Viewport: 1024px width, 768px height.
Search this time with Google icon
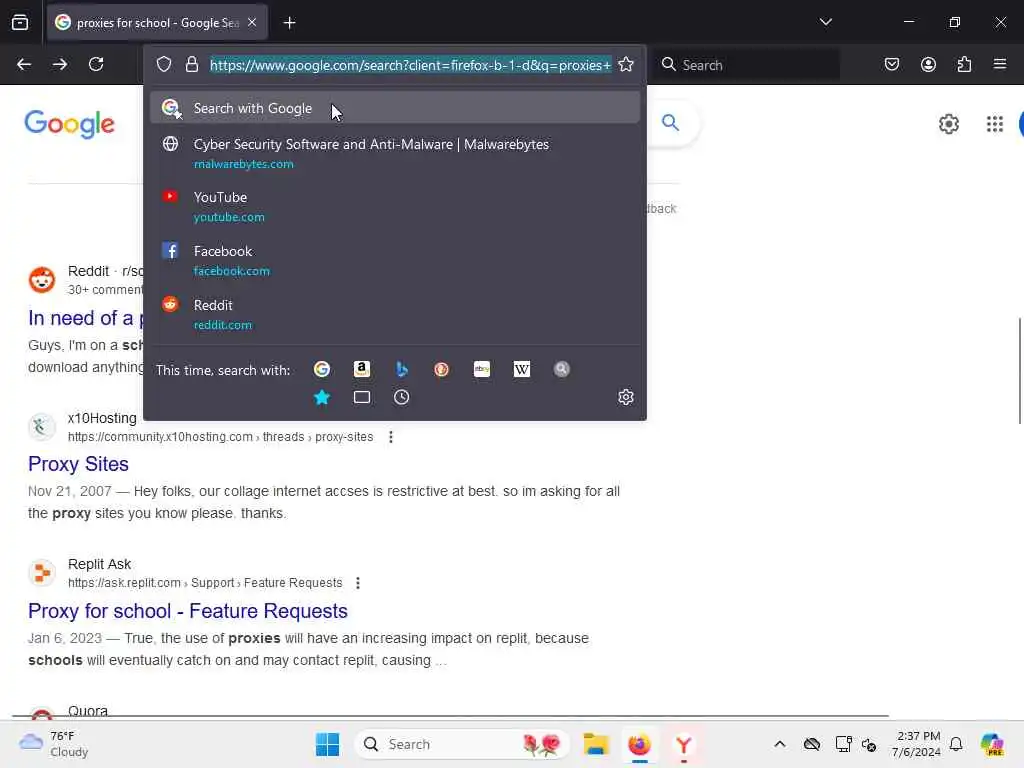point(321,369)
